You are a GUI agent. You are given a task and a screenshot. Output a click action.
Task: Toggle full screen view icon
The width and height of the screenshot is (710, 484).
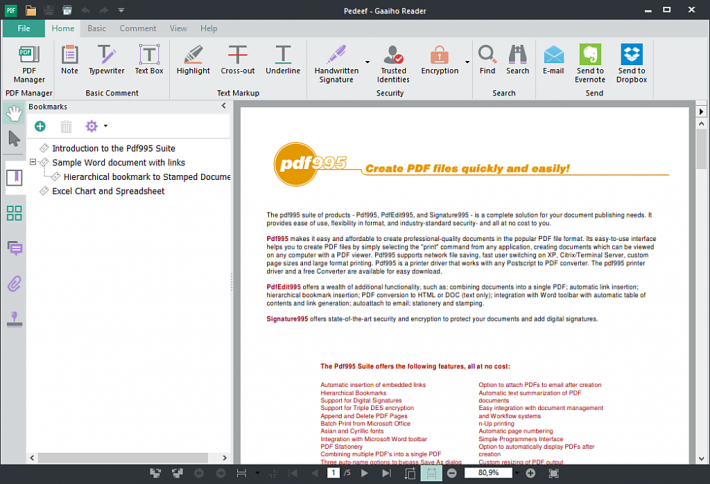coord(553,473)
